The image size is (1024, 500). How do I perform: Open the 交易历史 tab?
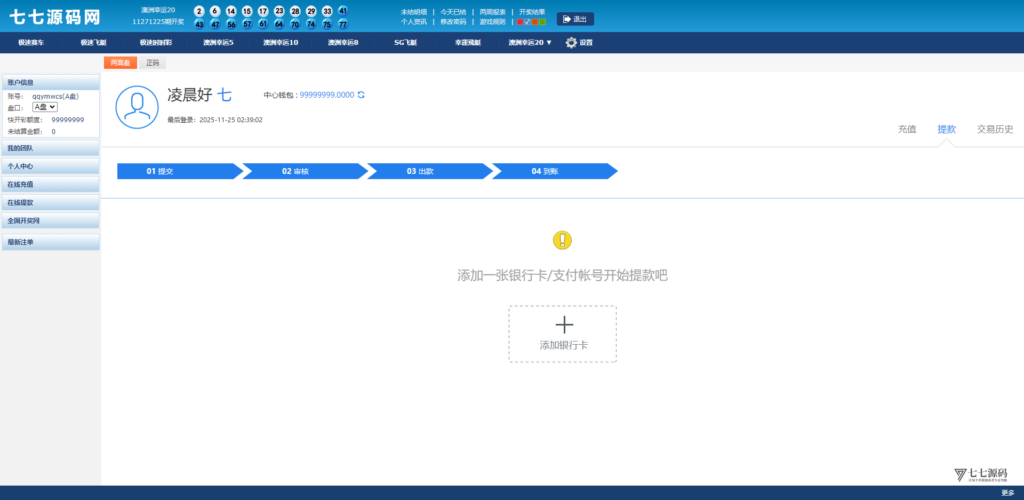pos(995,129)
